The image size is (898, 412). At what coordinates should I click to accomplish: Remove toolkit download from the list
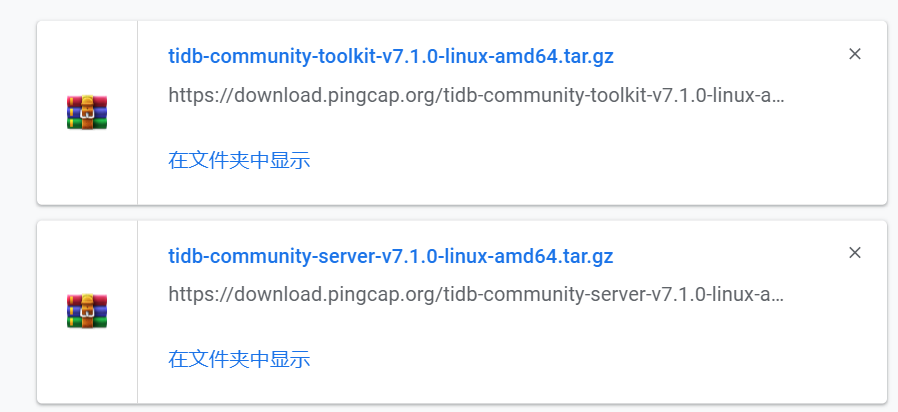[855, 54]
